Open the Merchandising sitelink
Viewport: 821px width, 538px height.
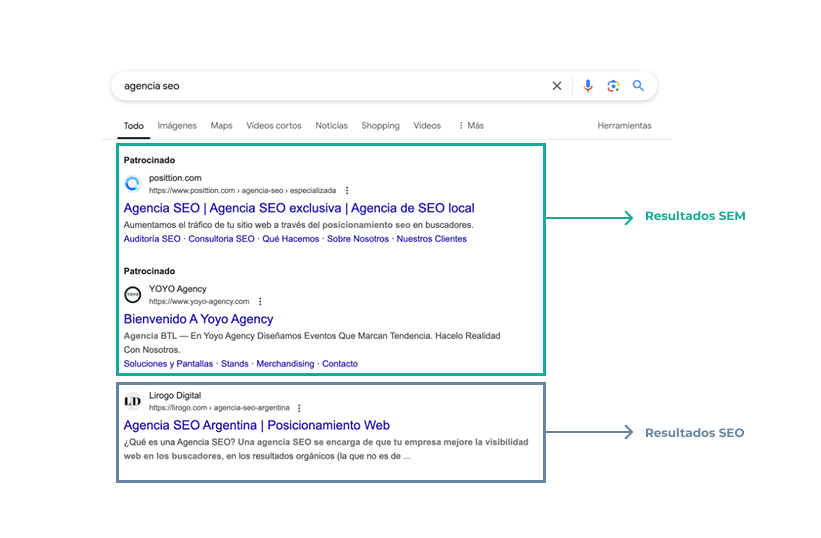(285, 364)
